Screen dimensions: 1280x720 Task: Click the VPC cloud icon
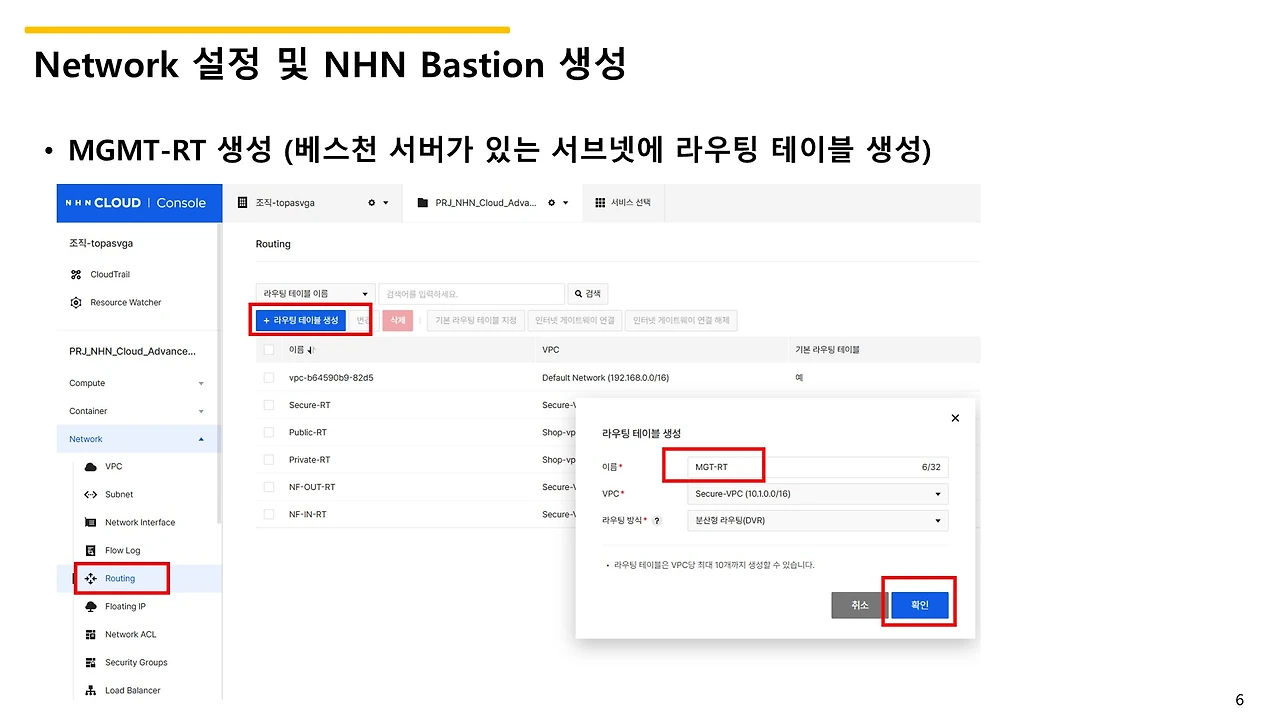pyautogui.click(x=91, y=467)
